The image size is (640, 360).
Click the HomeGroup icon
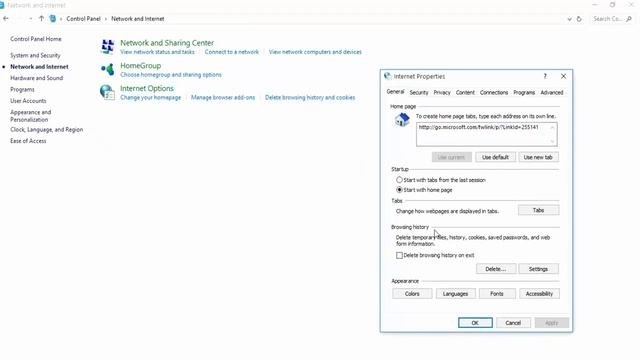coord(108,69)
